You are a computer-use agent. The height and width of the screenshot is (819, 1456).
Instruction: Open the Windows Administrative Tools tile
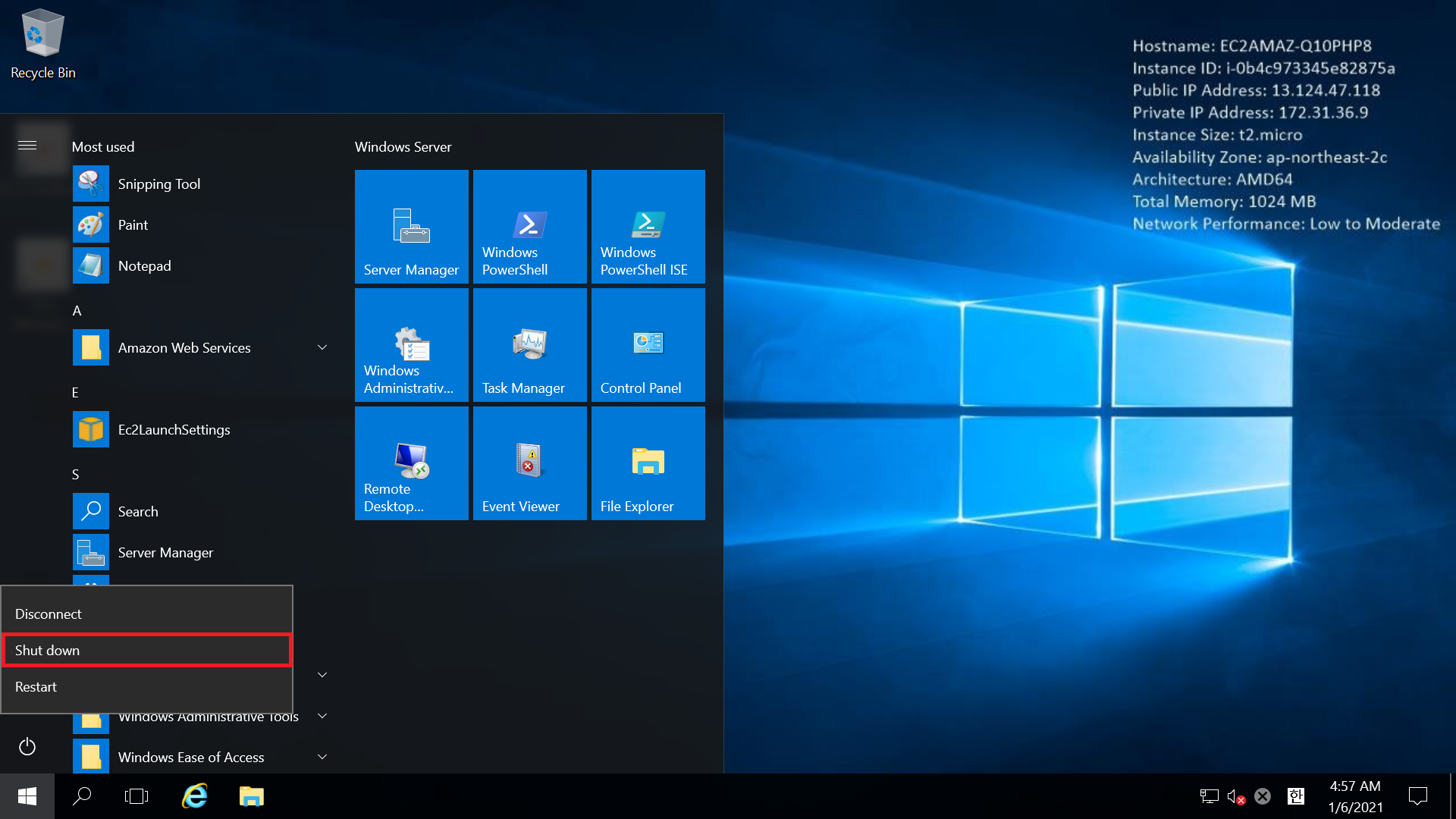pyautogui.click(x=412, y=345)
